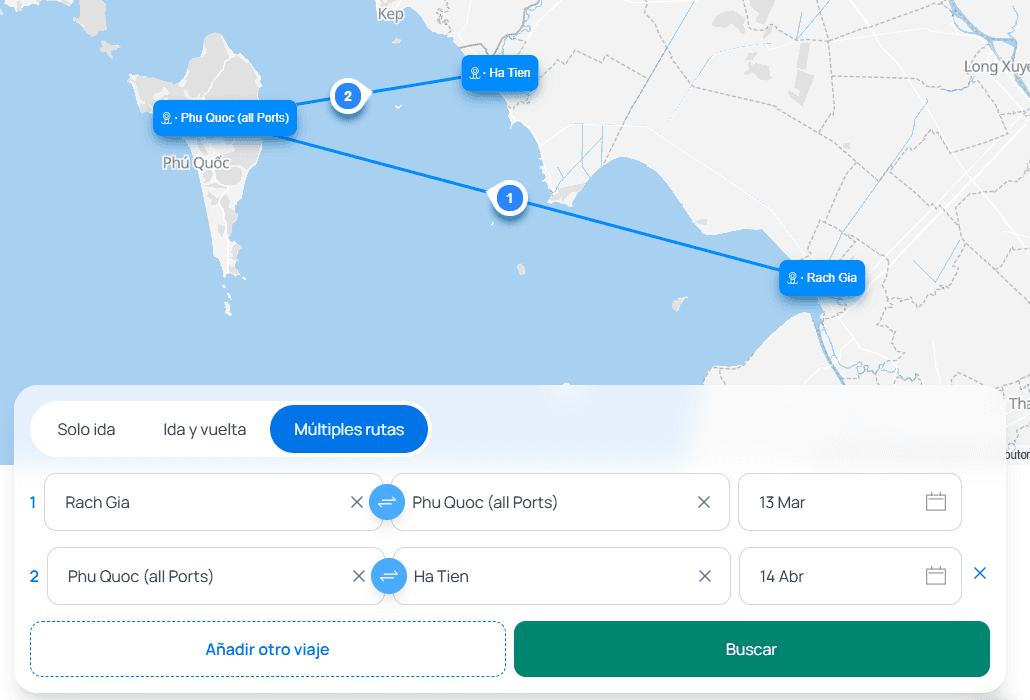Click the Rach Gia port map marker
This screenshot has height=700, width=1030.
(x=822, y=277)
